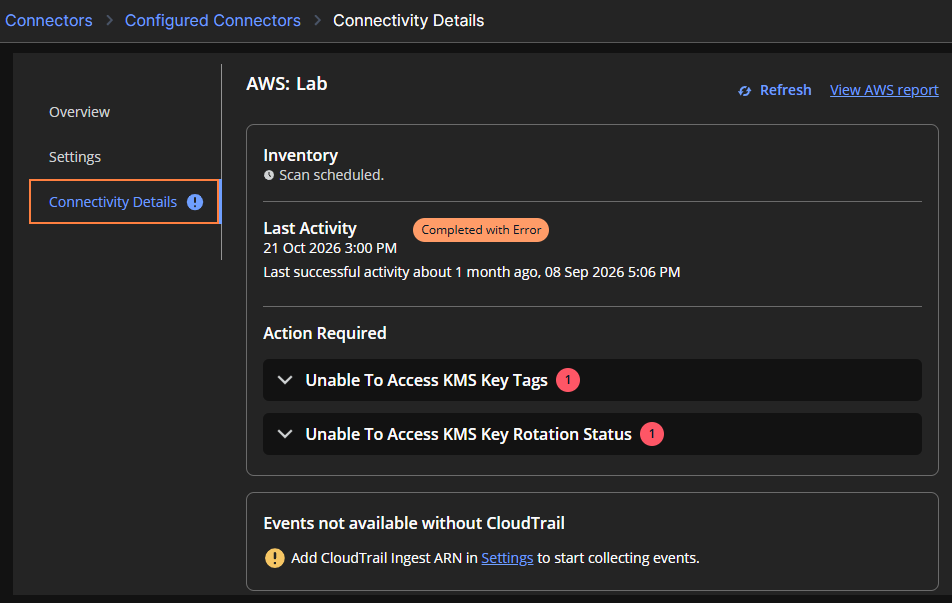This screenshot has width=952, height=603.
Task: Click the Last successful activity about 1 month ago text
Action: (472, 272)
